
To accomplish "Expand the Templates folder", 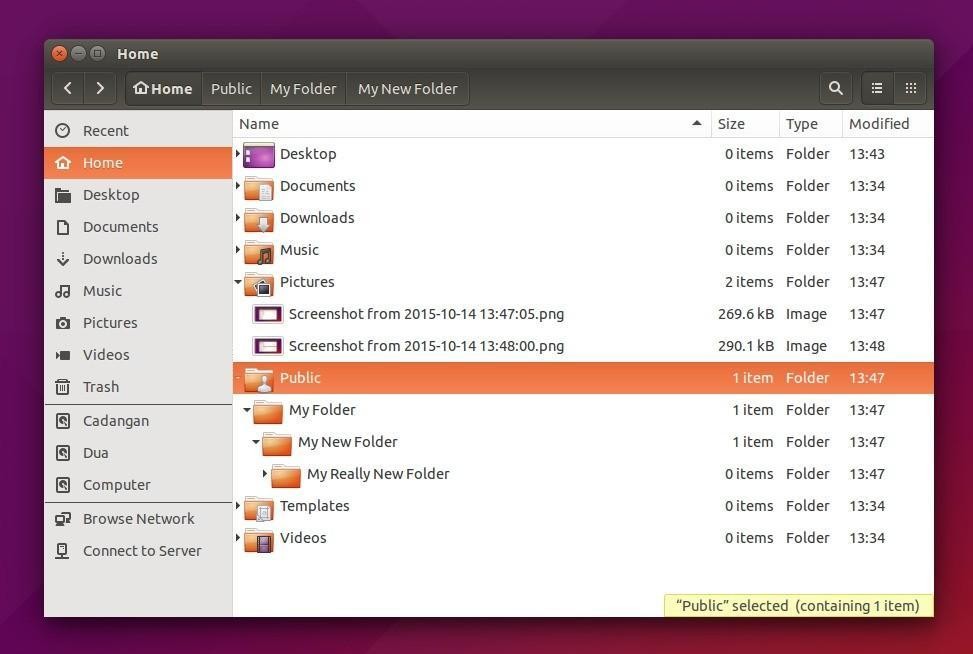I will 238,505.
